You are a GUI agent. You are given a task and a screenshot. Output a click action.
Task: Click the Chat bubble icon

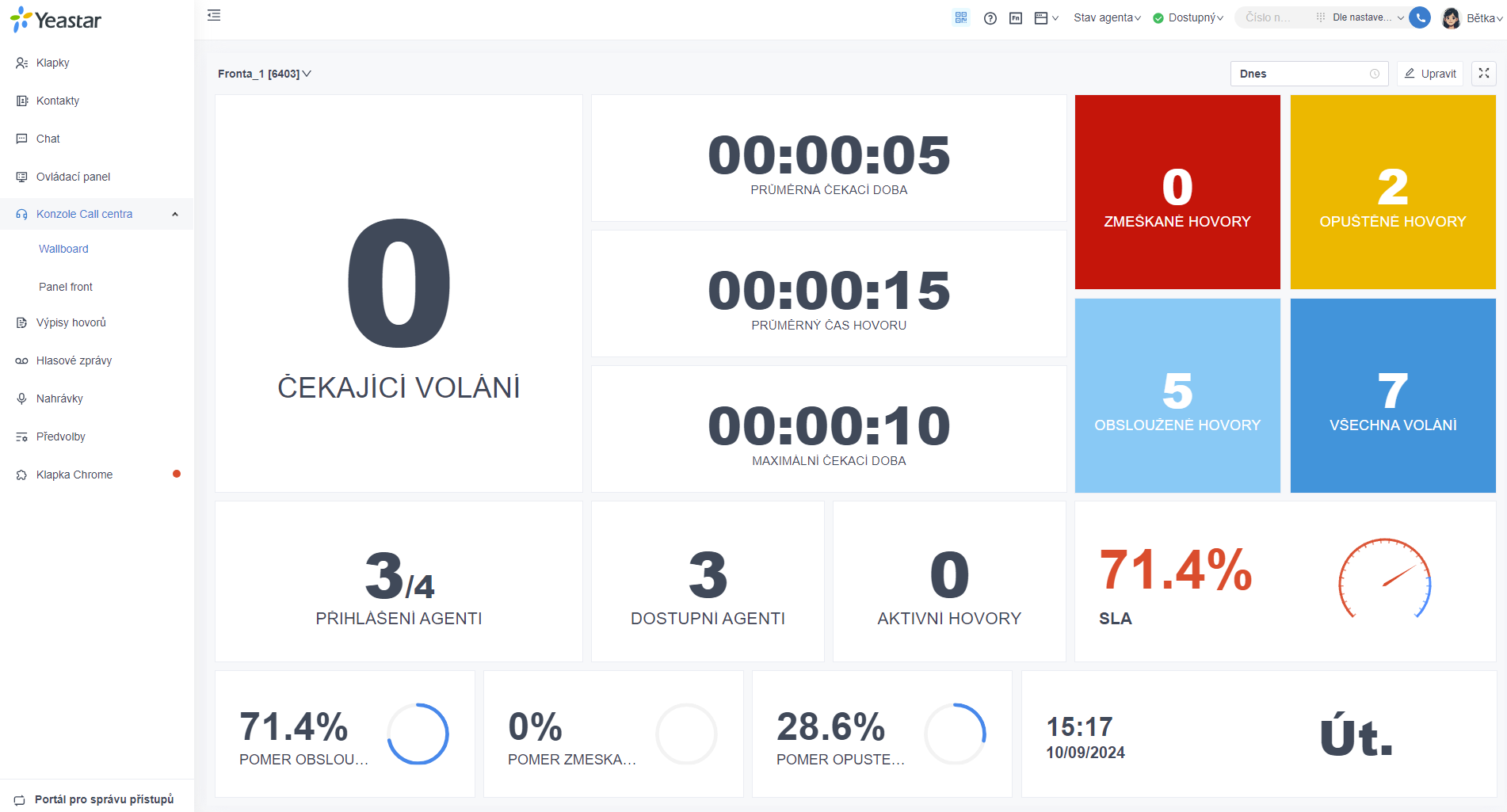pyautogui.click(x=21, y=139)
